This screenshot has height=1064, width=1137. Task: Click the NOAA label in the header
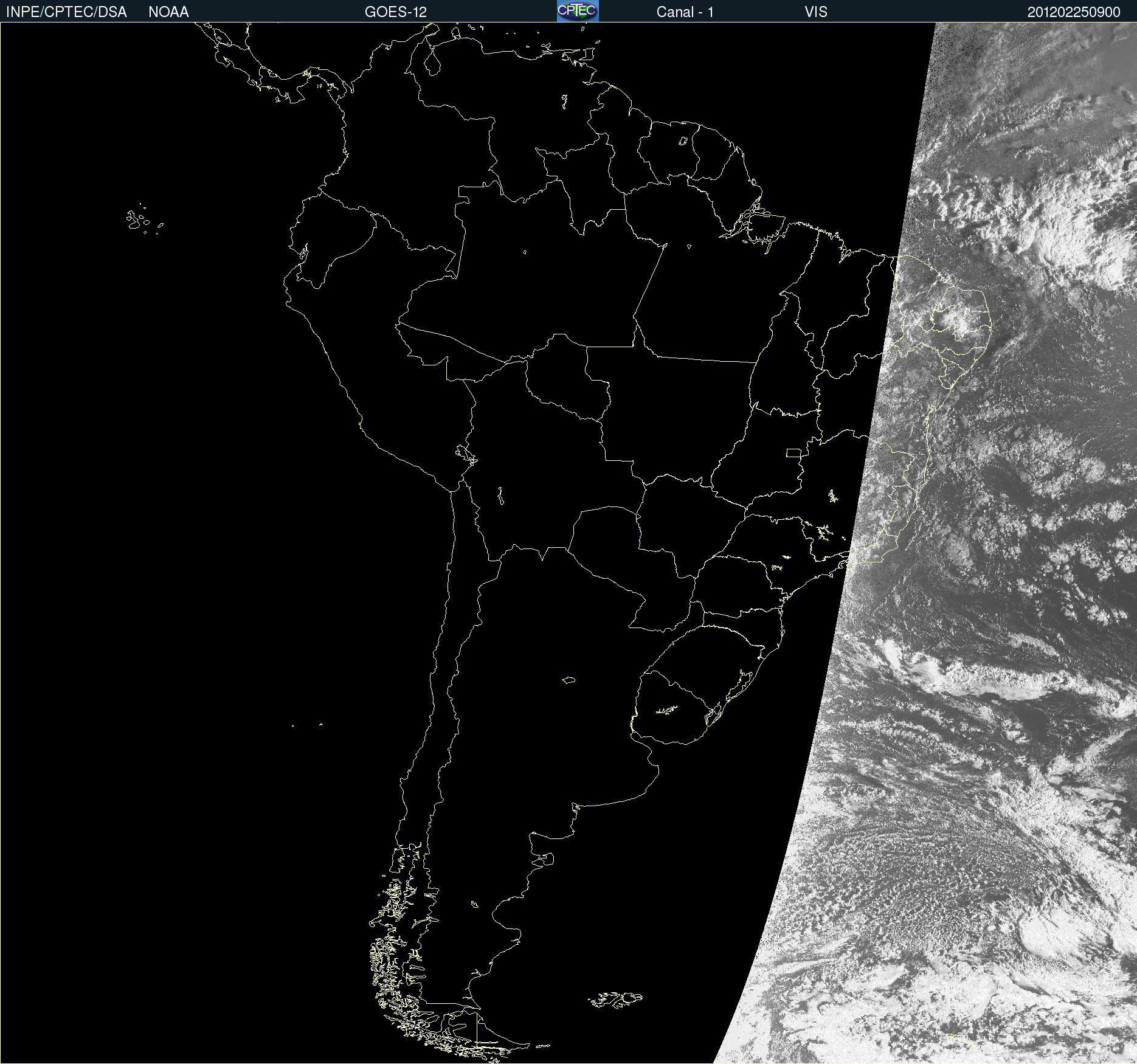pyautogui.click(x=168, y=12)
